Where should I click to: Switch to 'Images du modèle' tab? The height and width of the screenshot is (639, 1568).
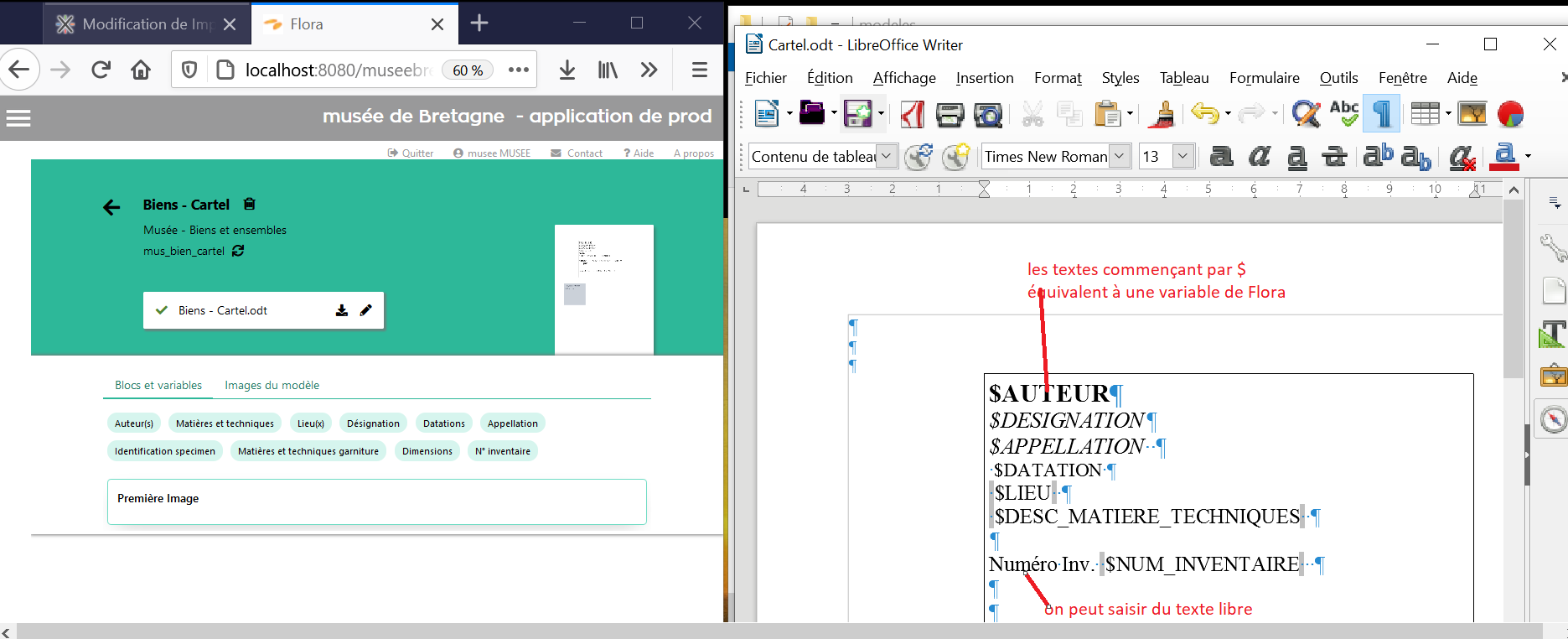click(x=272, y=385)
